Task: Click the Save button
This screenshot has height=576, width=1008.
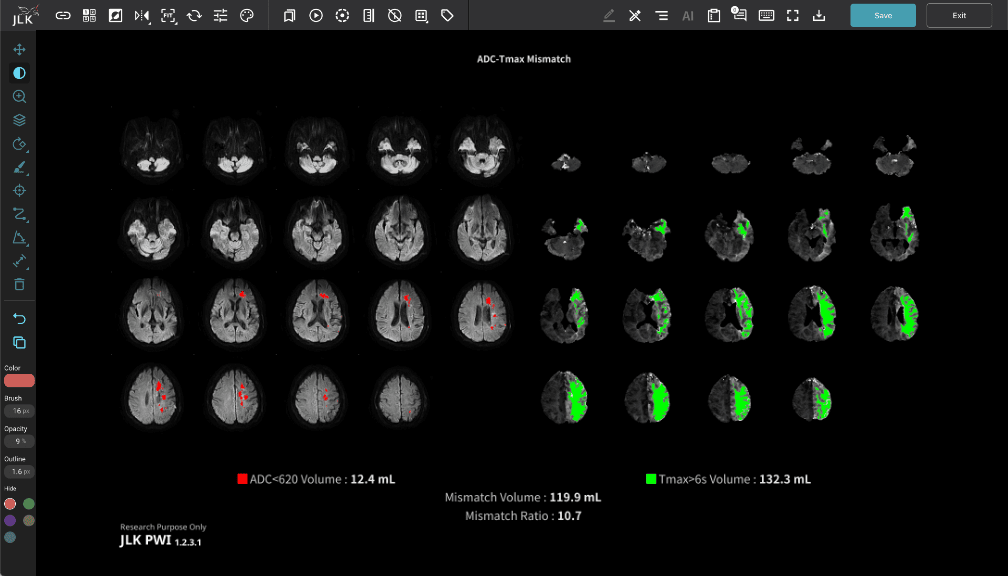Action: click(x=883, y=15)
